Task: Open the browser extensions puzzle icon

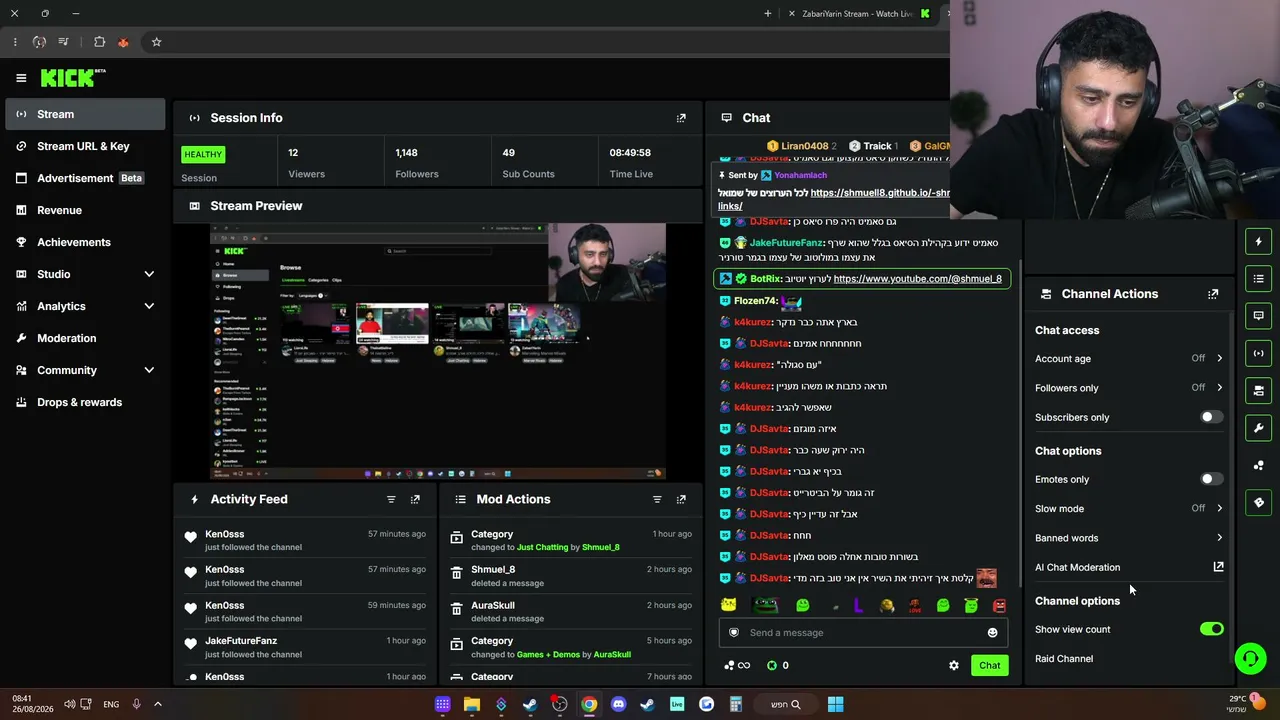Action: coord(99,42)
